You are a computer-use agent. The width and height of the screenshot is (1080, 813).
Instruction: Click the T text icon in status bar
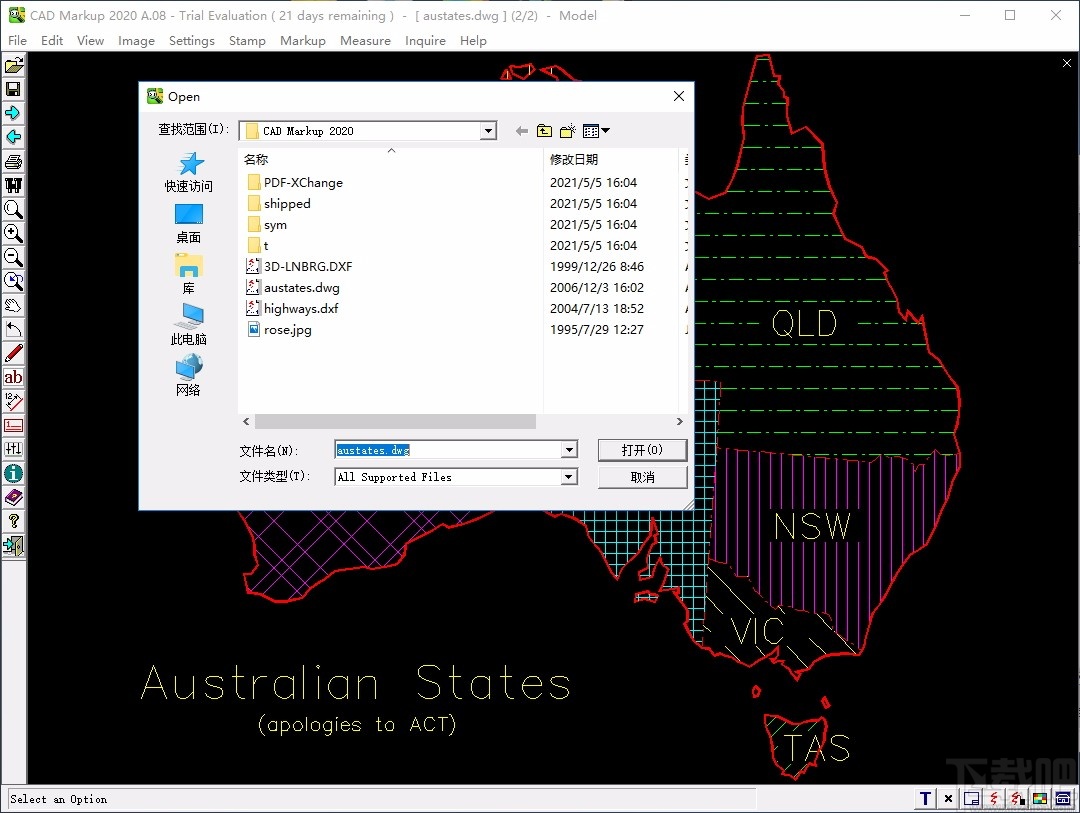(925, 798)
